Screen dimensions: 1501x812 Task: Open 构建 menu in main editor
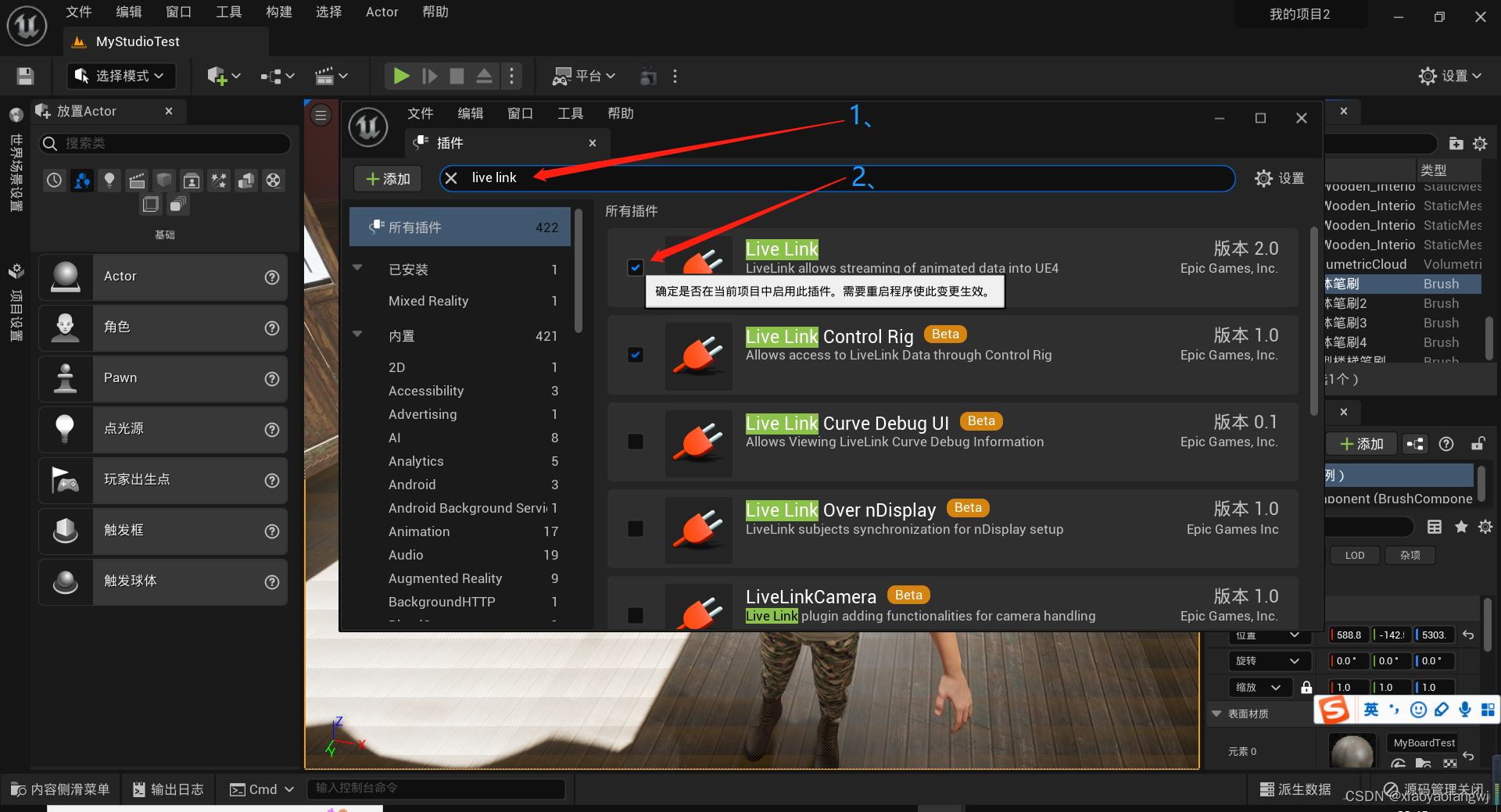279,12
